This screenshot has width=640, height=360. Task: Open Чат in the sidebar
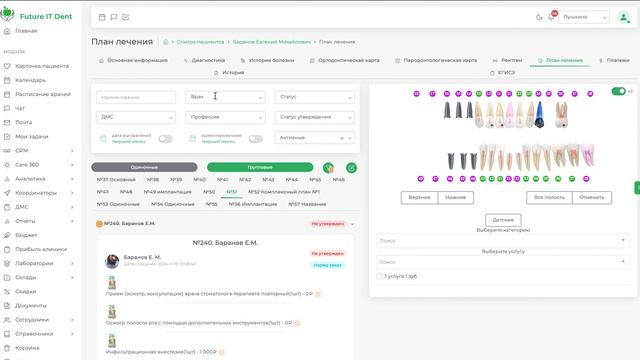20,108
